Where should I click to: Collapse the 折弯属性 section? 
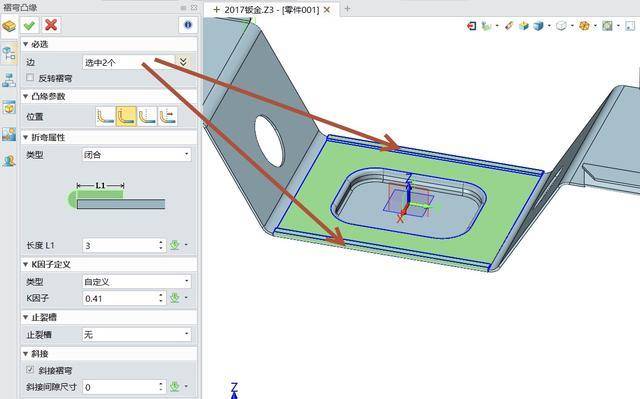pos(26,137)
